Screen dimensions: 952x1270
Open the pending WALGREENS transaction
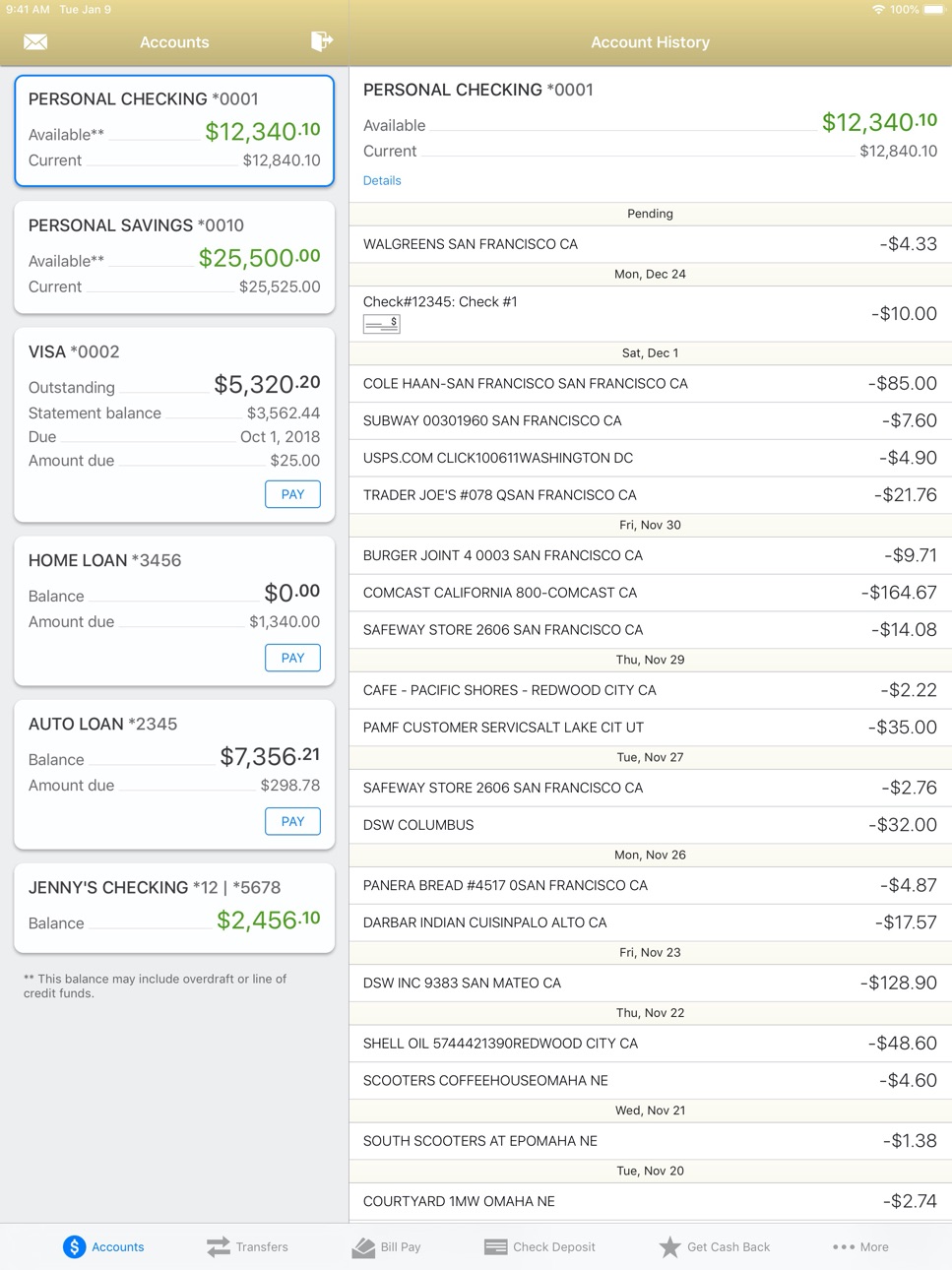point(650,244)
